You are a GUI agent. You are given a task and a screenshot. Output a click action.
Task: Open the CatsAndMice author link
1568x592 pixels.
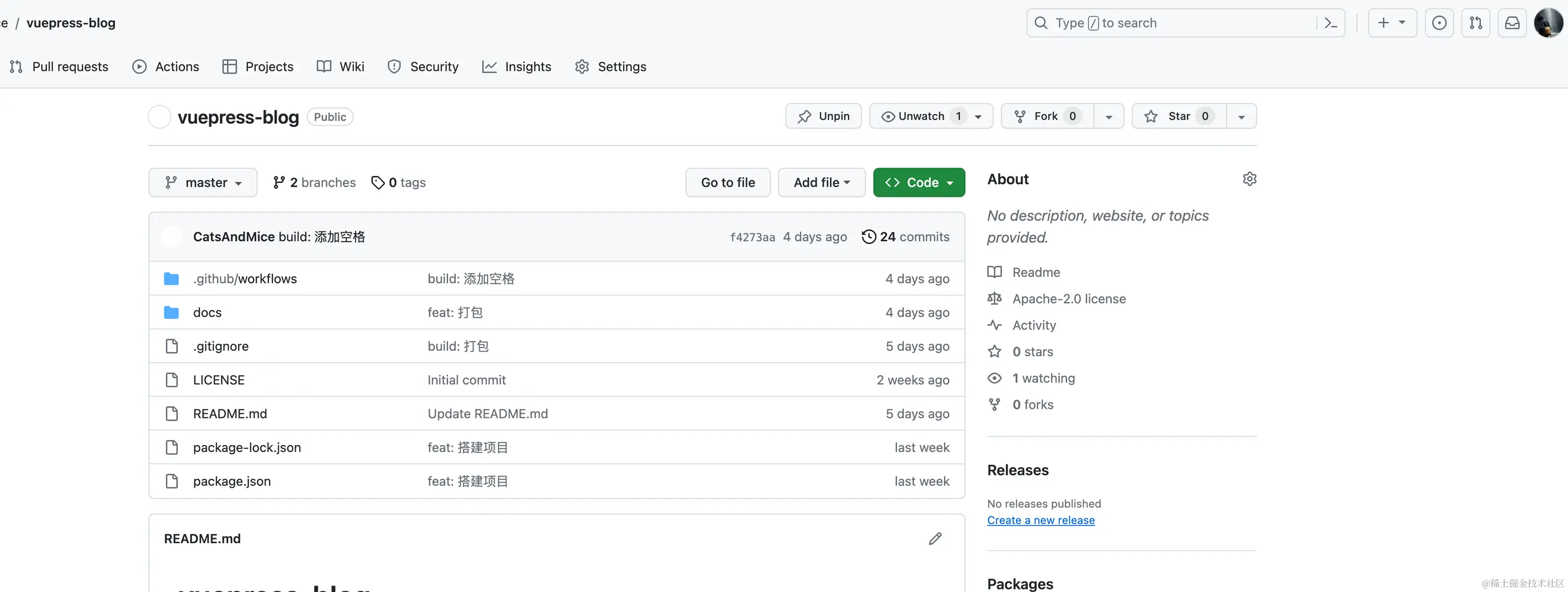coord(234,237)
